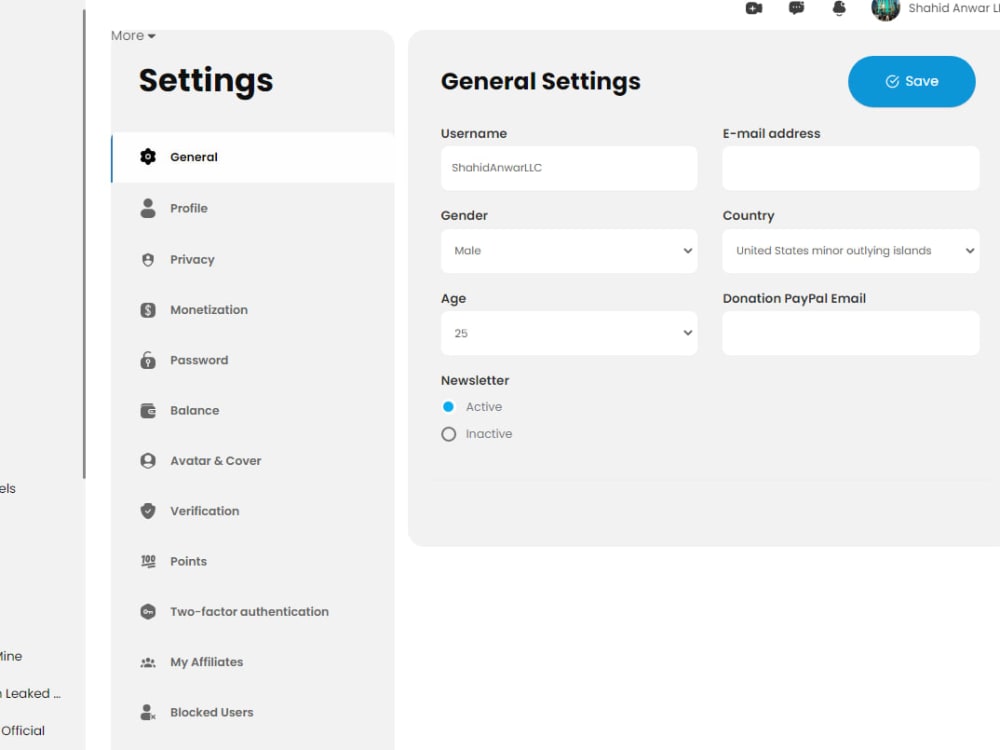Click the Profile person icon
The height and width of the screenshot is (750, 1000).
point(148,208)
